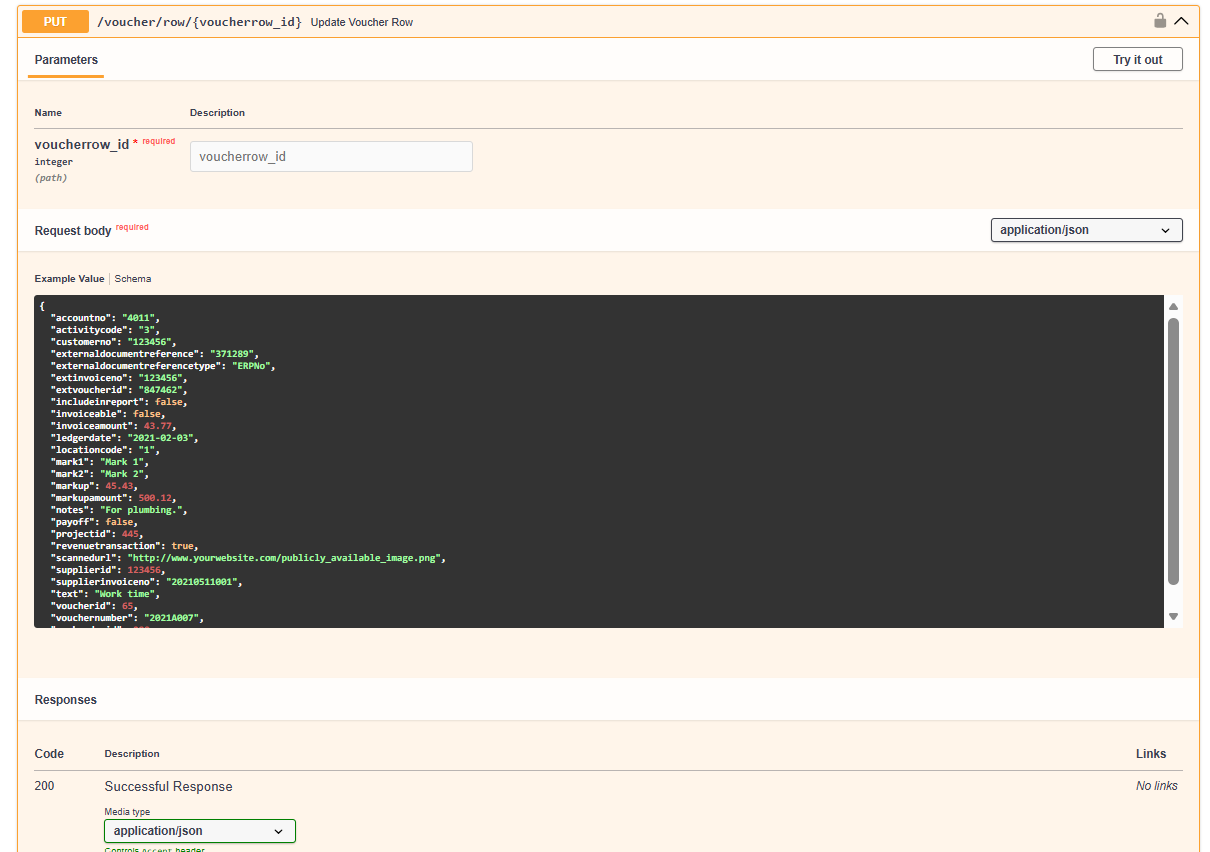Click the 200 response code
The height and width of the screenshot is (852, 1210).
click(44, 786)
